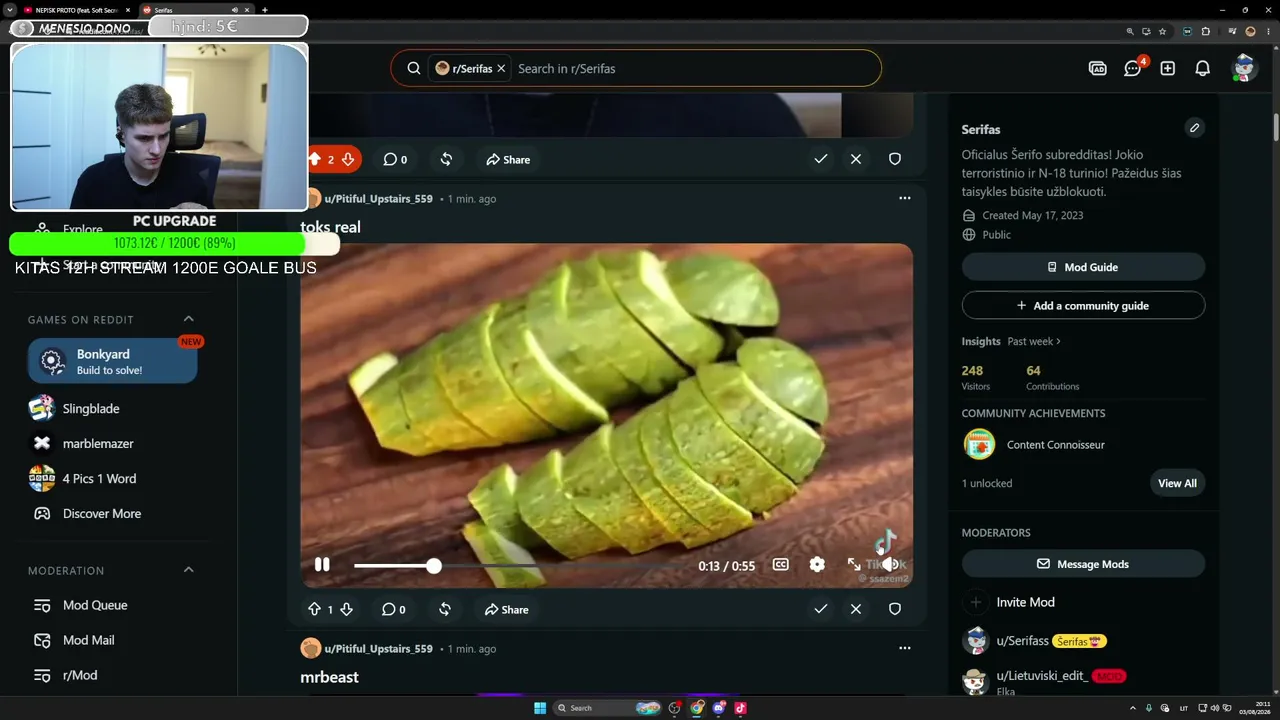Click the crosspost icon under "toks real"

point(445,609)
